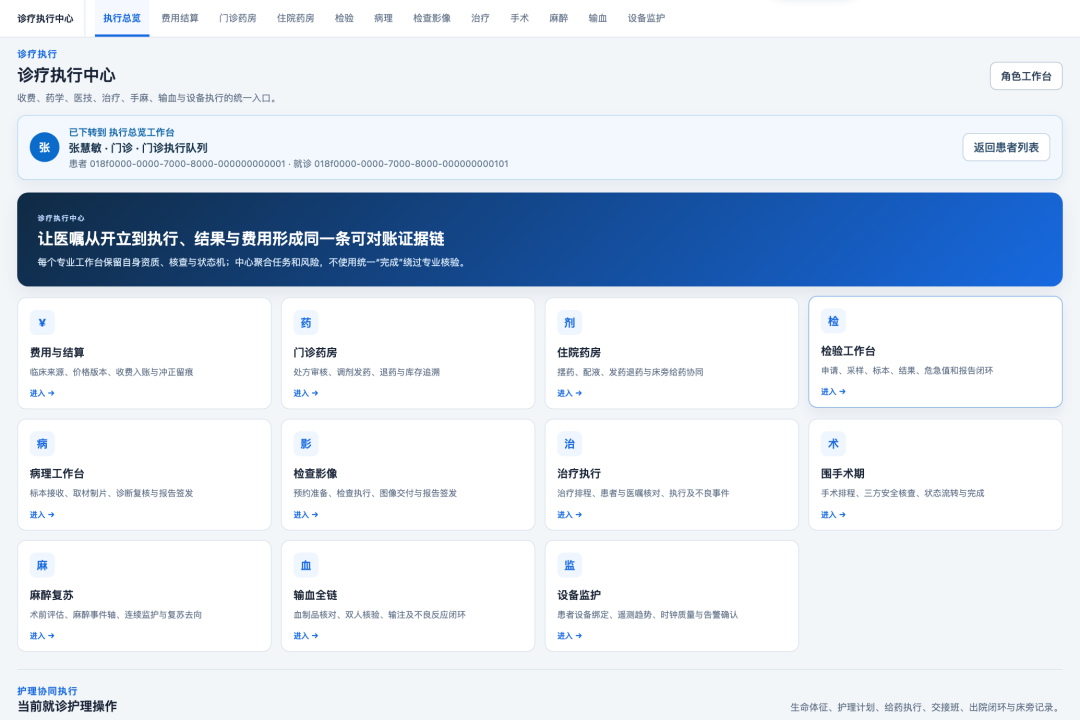Click 进入 link under 治疗执行
Viewport: 1080px width, 720px height.
(570, 515)
